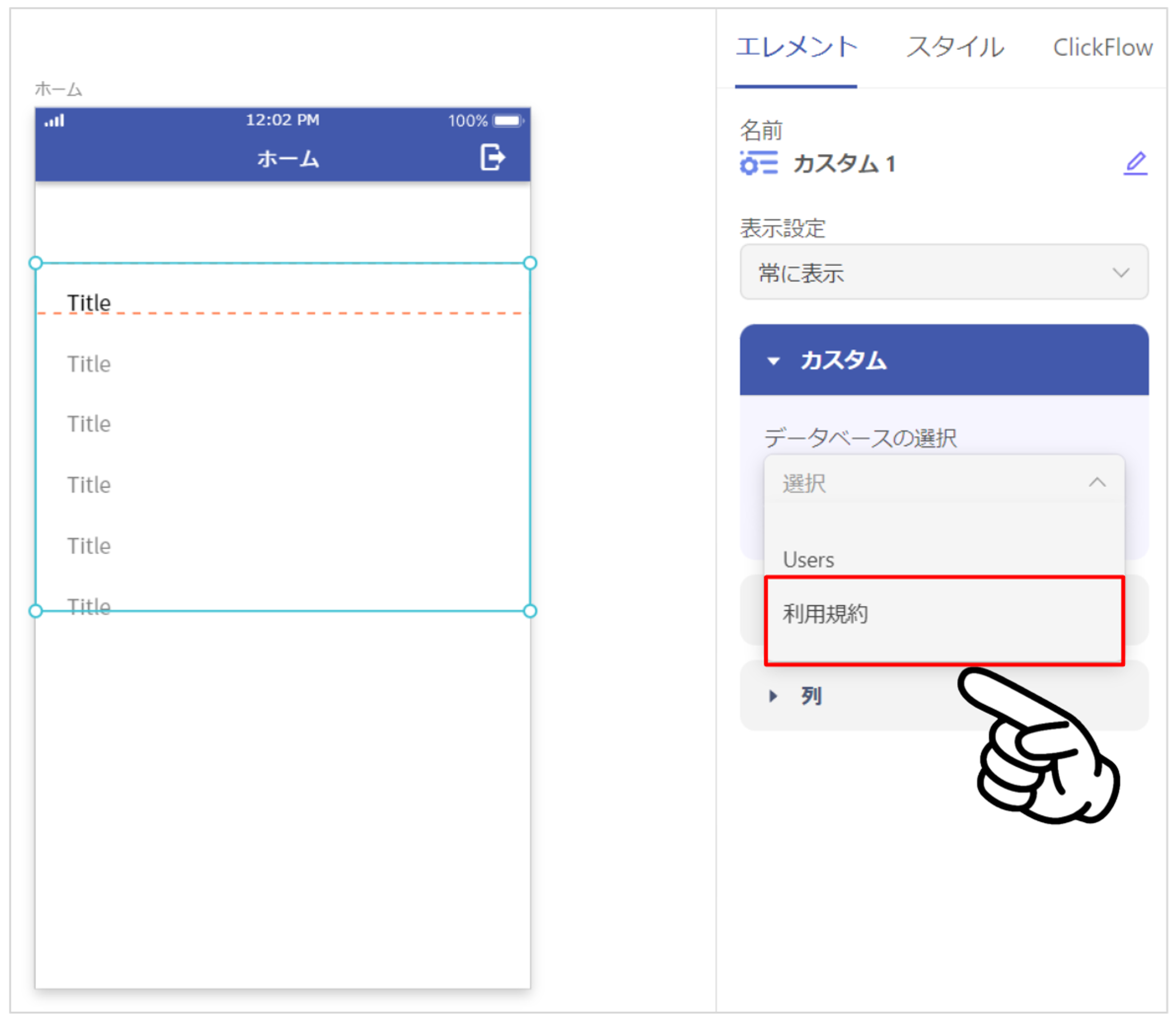Choose 利用規約 from database list
This screenshot has width=1176, height=1025.
tap(944, 620)
